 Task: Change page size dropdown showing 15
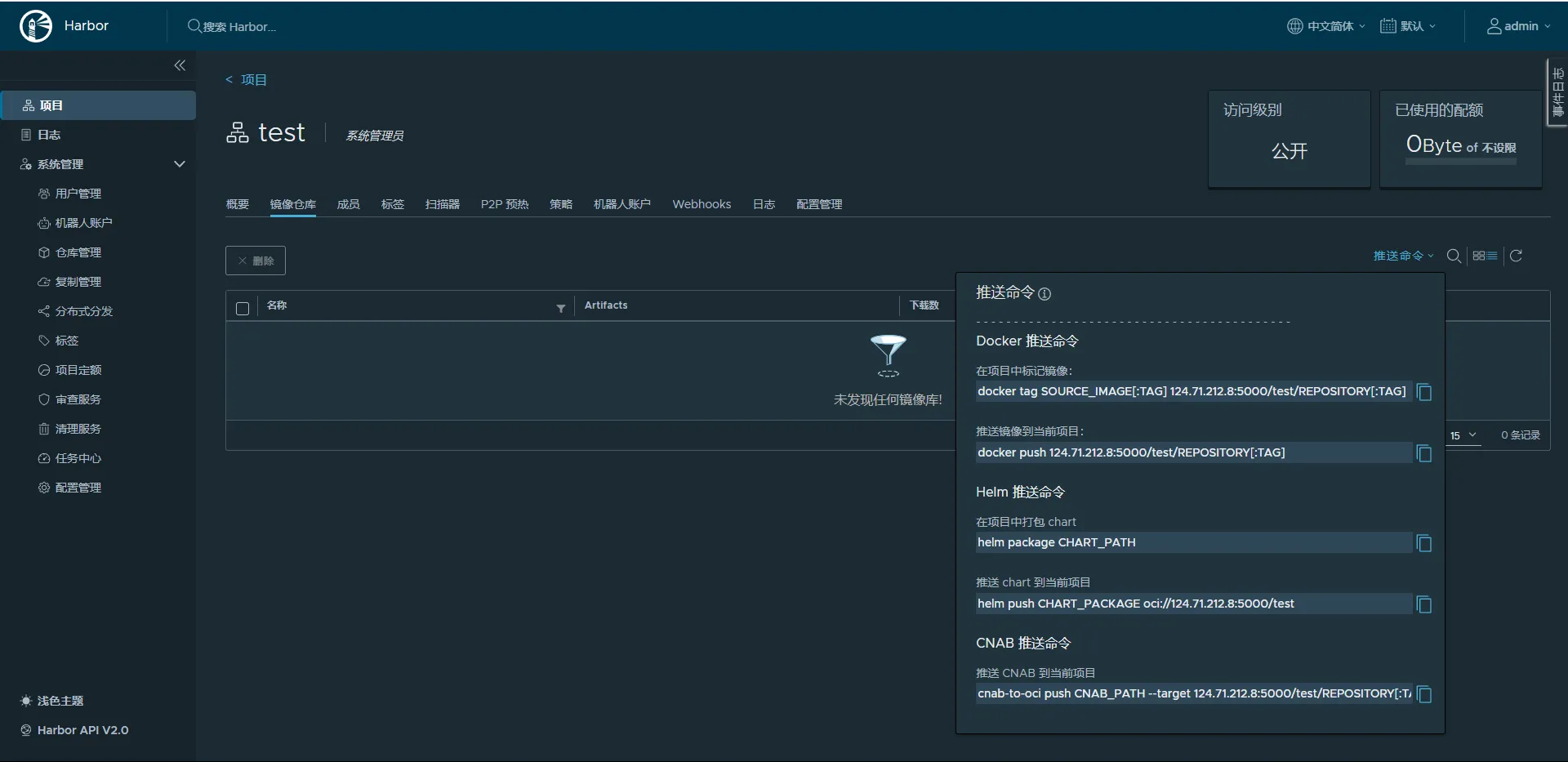(1463, 435)
